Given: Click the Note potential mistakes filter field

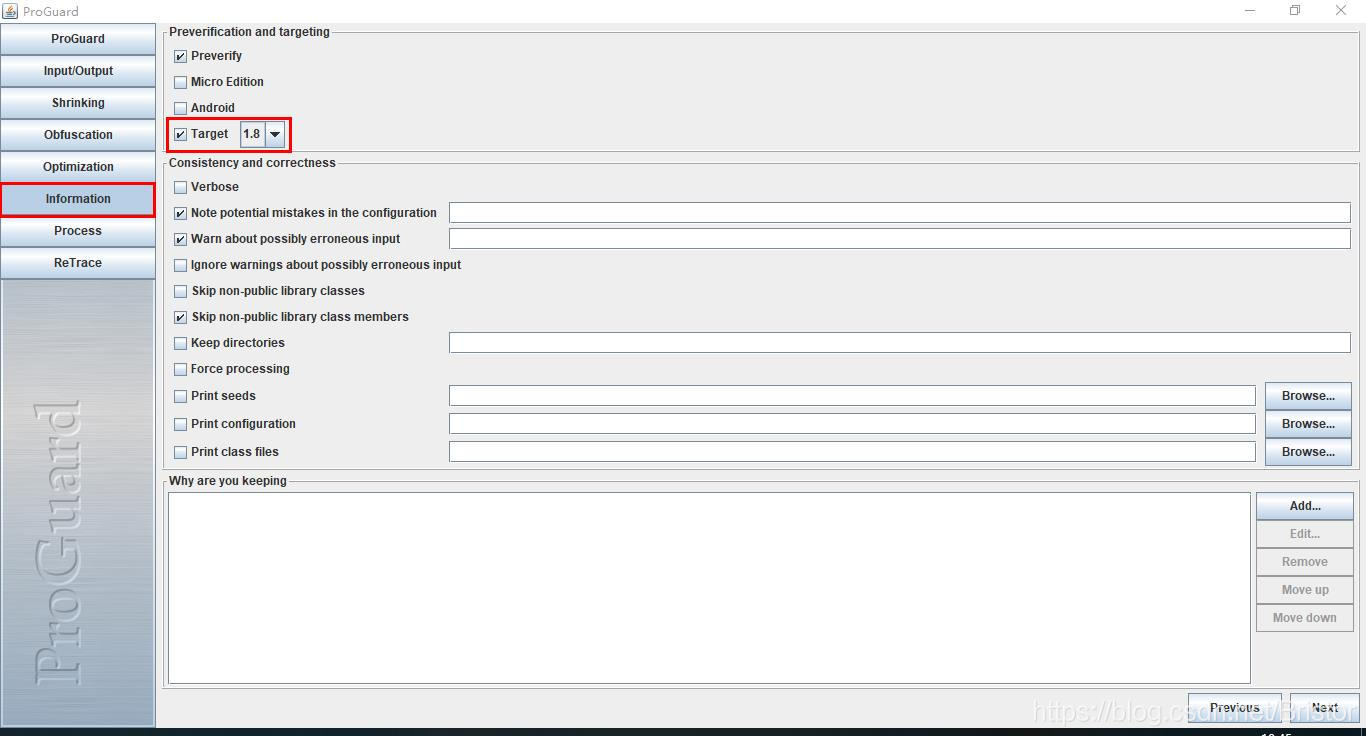Looking at the screenshot, I should pyautogui.click(x=900, y=212).
